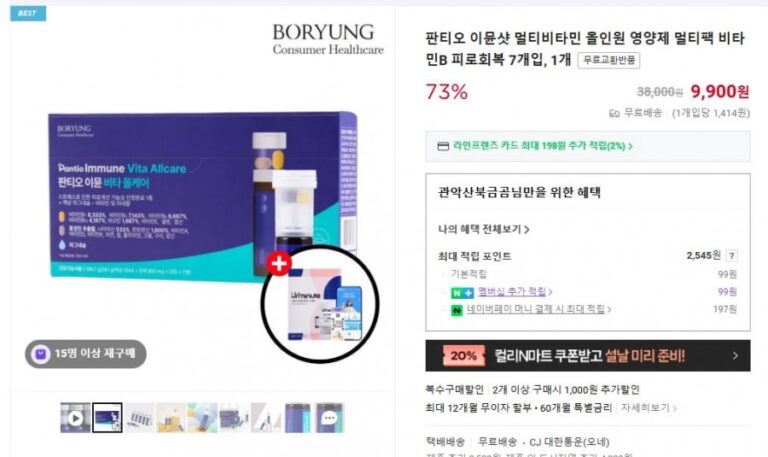768x457 pixels.
Task: Click the red plus bonus gift icon
Action: [279, 264]
